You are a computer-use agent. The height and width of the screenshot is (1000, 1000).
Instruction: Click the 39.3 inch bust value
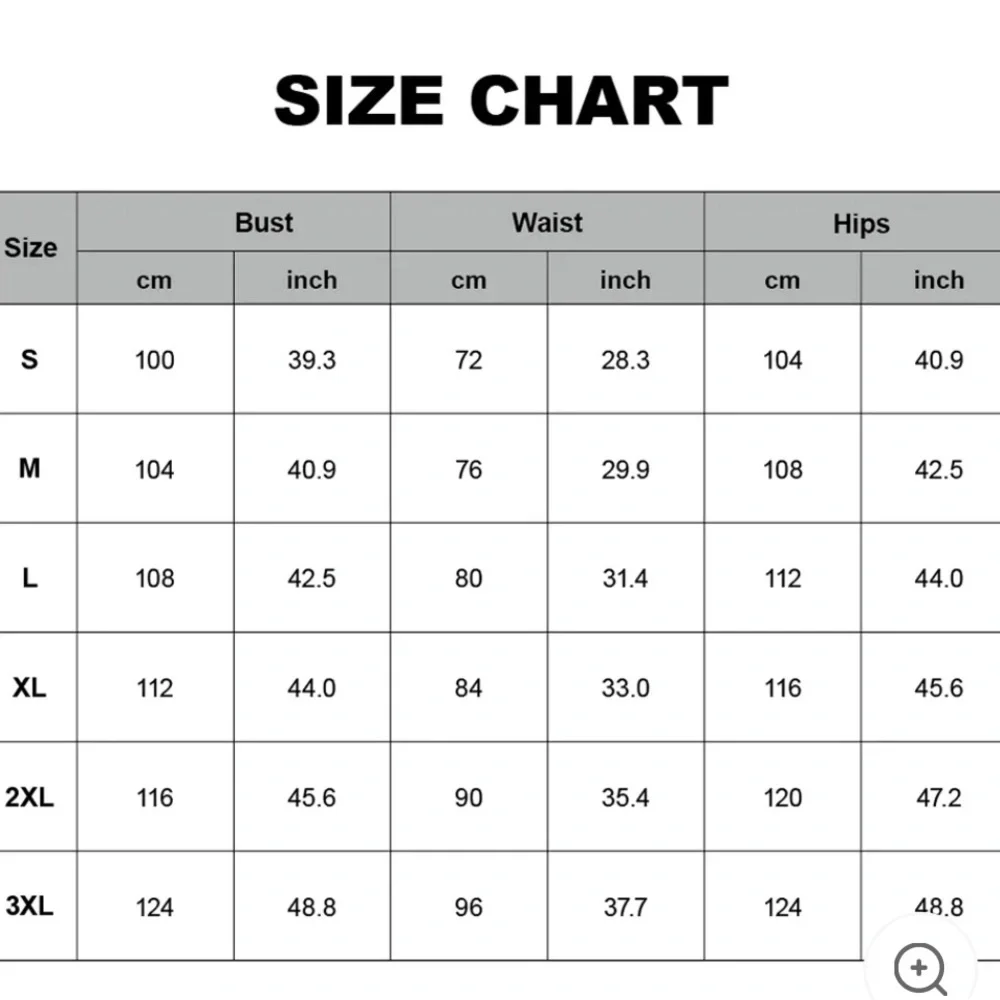click(x=312, y=360)
